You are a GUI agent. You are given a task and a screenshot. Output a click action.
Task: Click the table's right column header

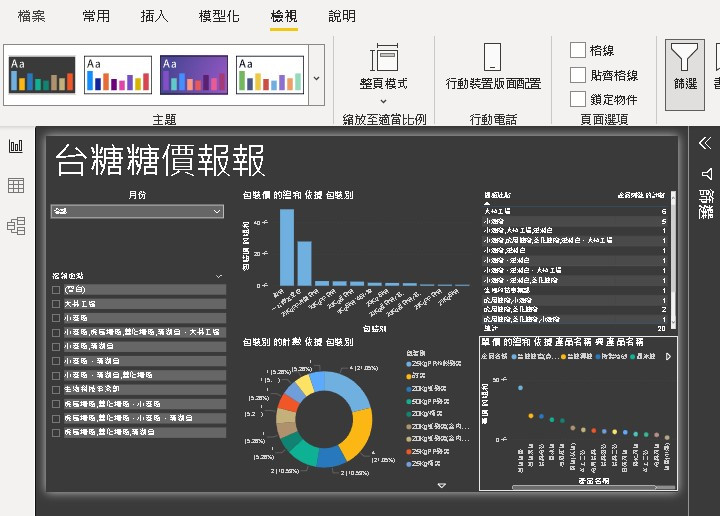tap(641, 195)
